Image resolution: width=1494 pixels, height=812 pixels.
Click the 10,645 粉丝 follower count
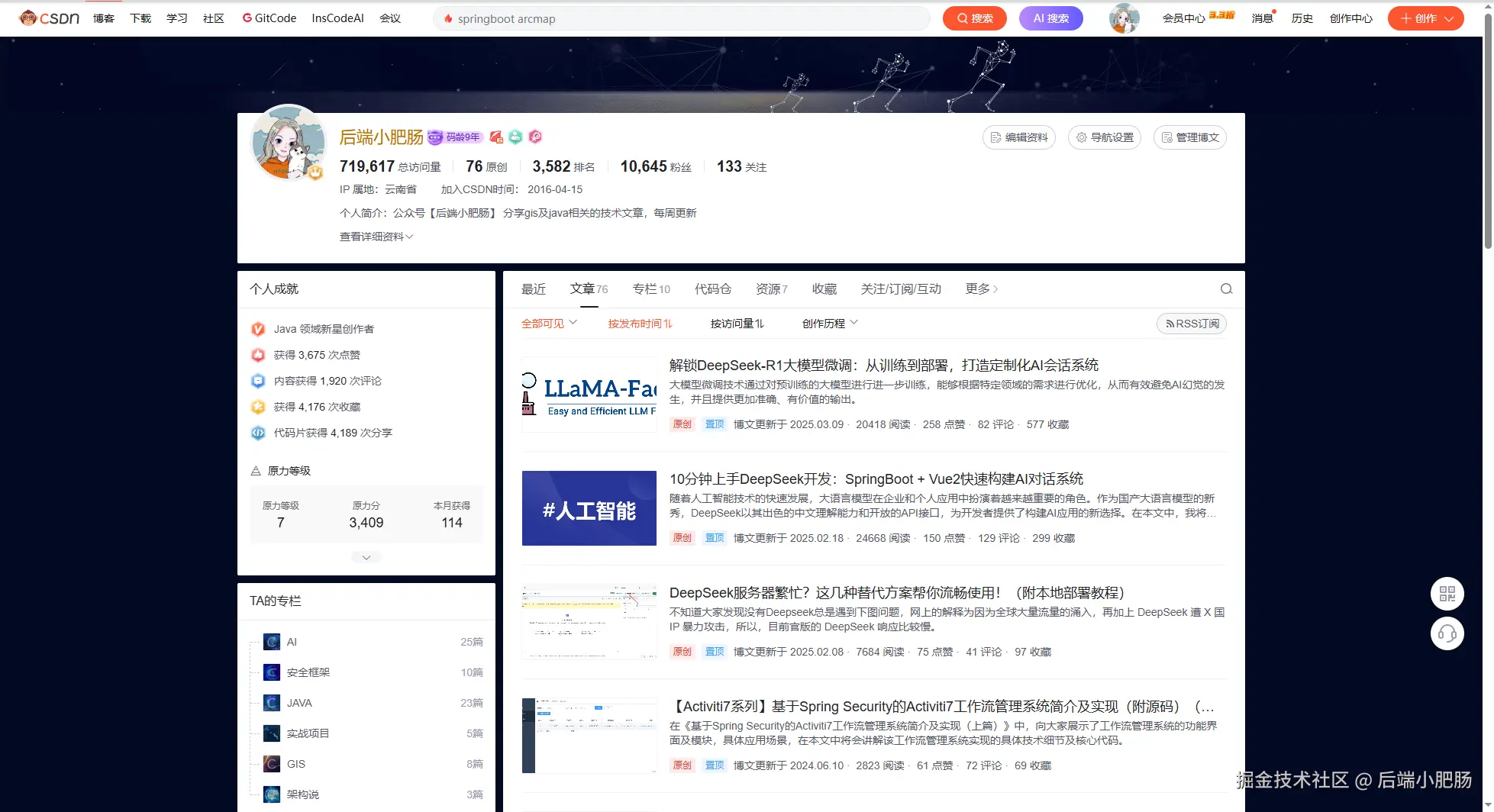coord(656,166)
